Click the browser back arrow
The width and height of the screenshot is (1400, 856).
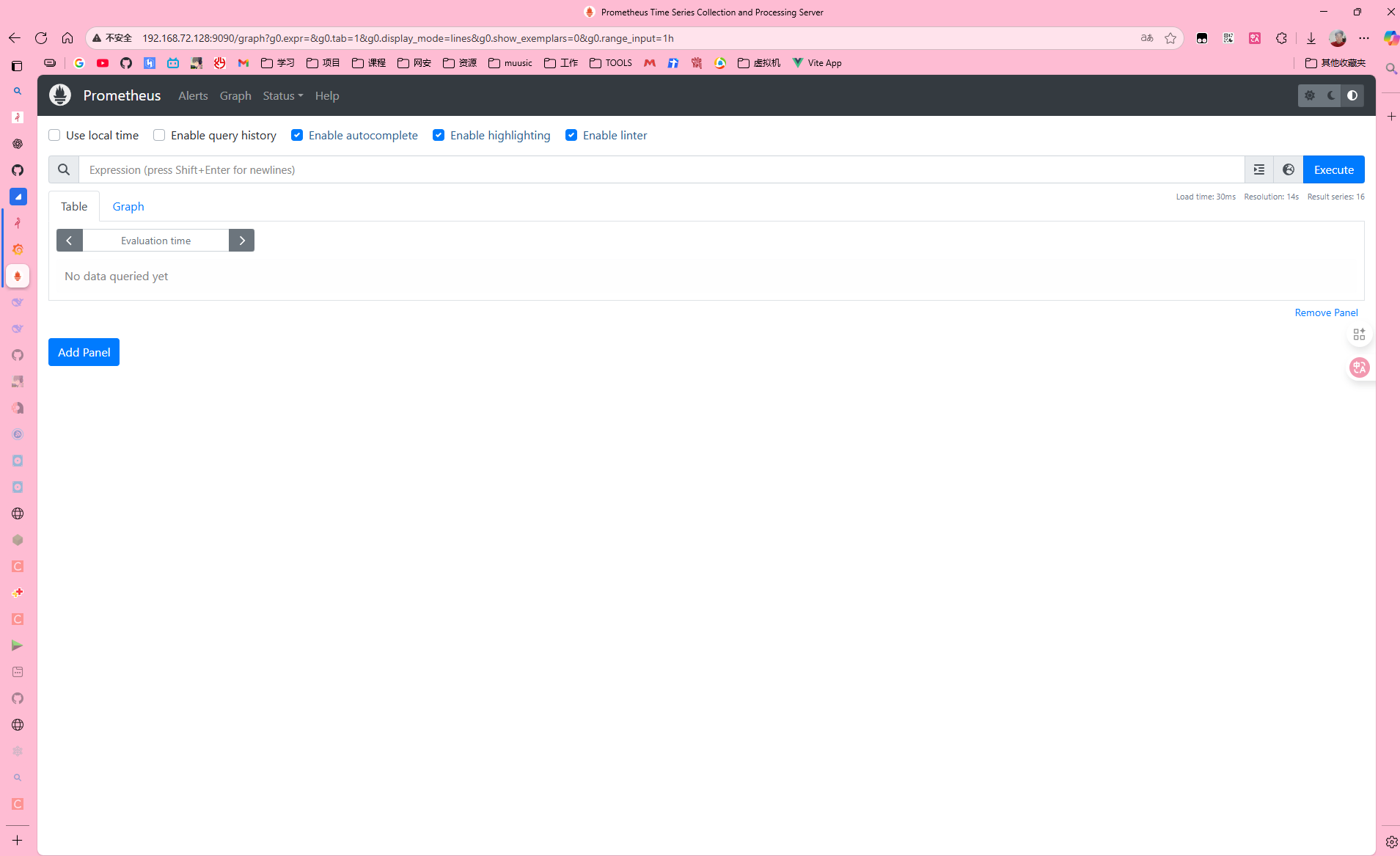tap(15, 38)
